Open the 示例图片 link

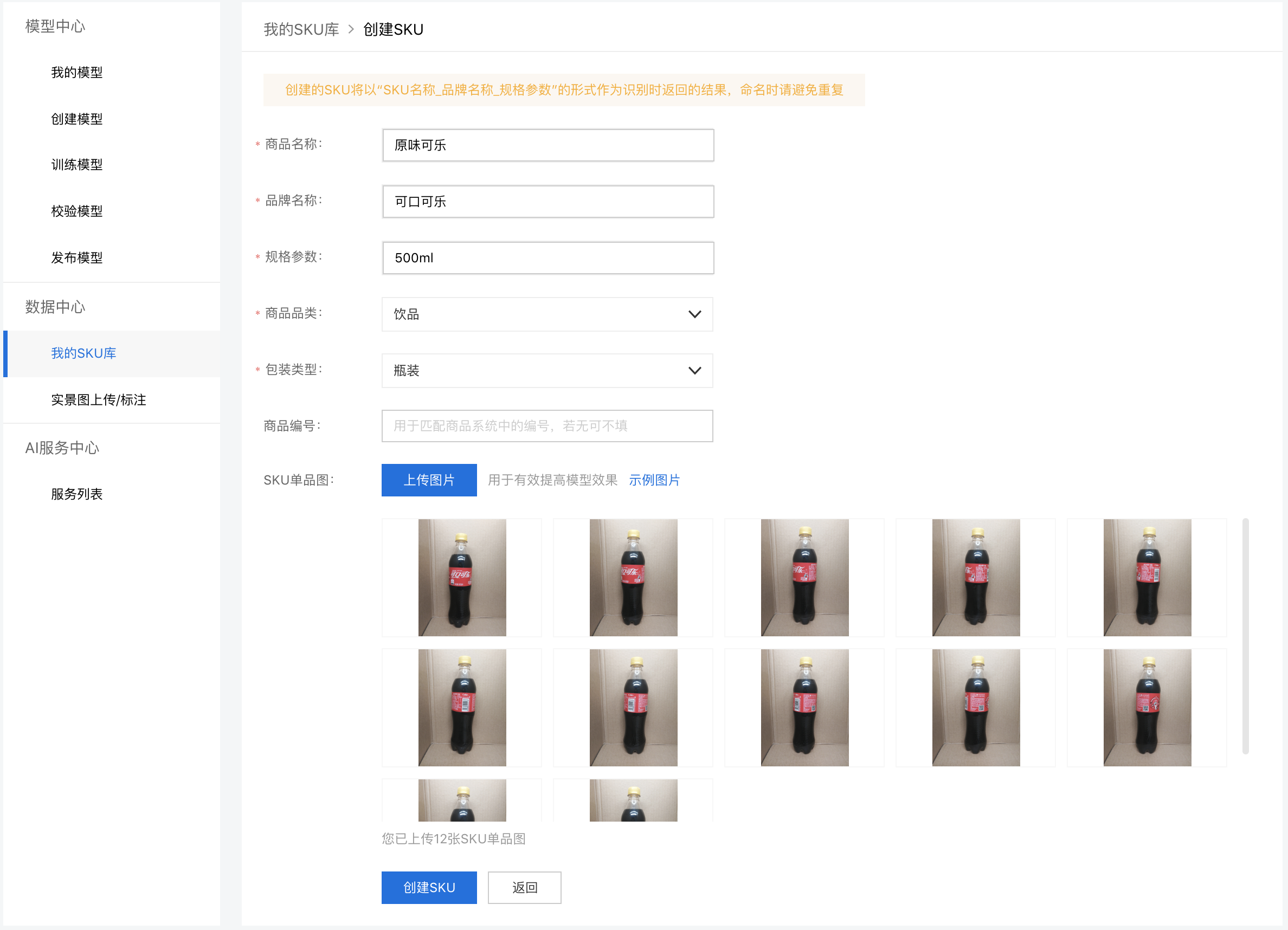click(654, 480)
